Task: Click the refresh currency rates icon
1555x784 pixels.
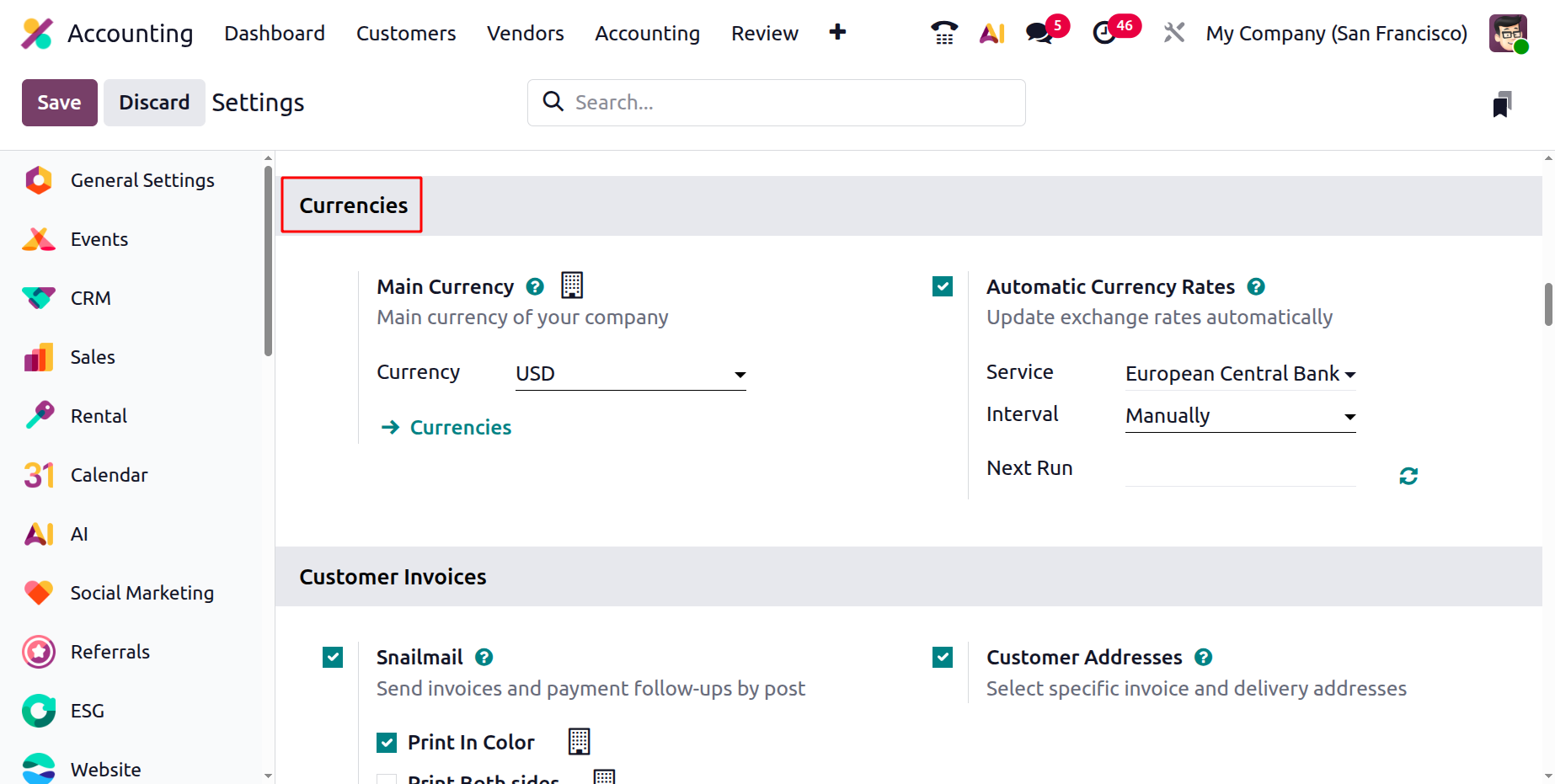Action: tap(1408, 476)
